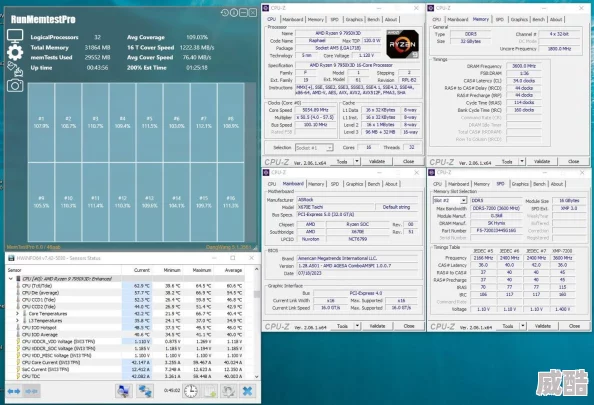Select memory test tile #8

coord(231,122)
